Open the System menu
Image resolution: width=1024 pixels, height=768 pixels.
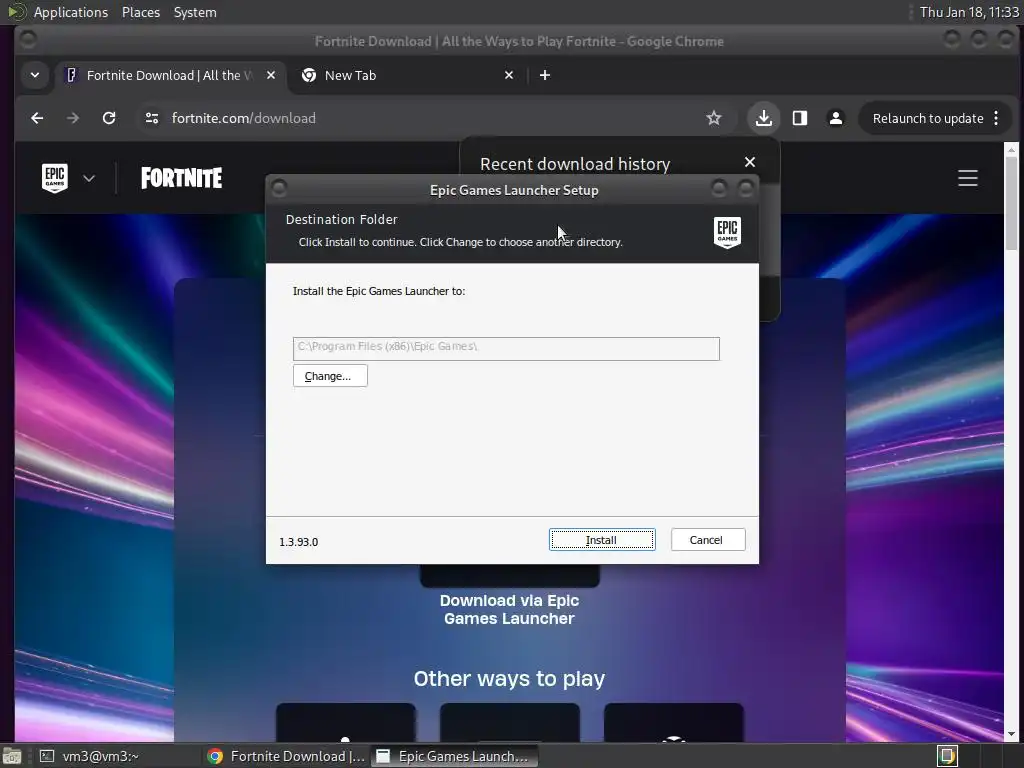[x=195, y=12]
